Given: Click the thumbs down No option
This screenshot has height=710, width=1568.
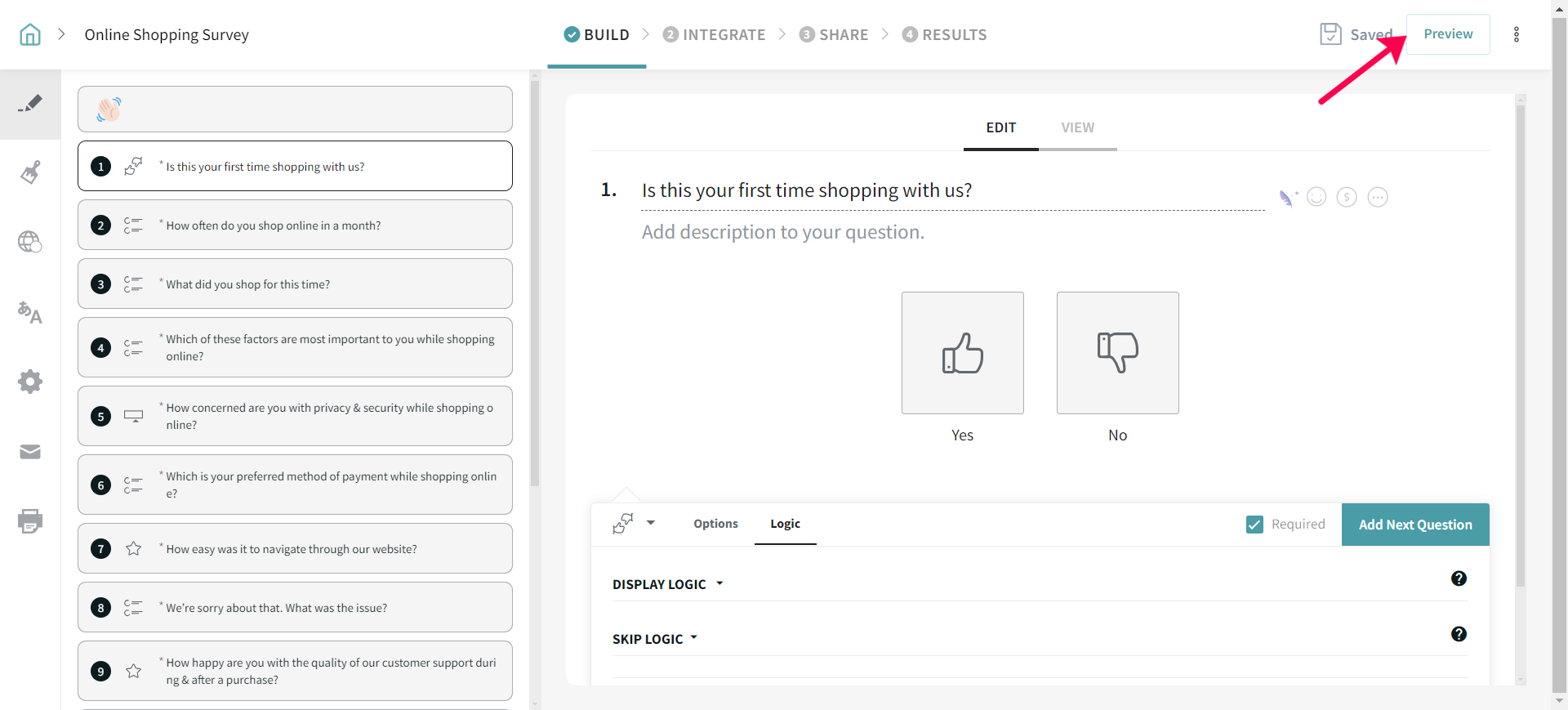Looking at the screenshot, I should pyautogui.click(x=1117, y=353).
